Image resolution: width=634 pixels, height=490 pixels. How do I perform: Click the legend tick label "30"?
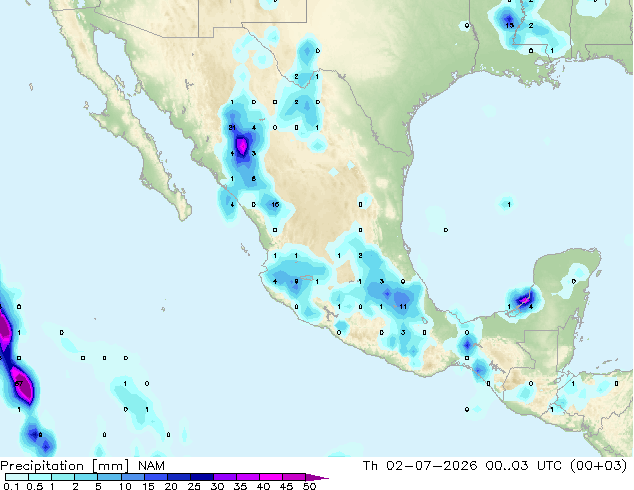coord(218,486)
